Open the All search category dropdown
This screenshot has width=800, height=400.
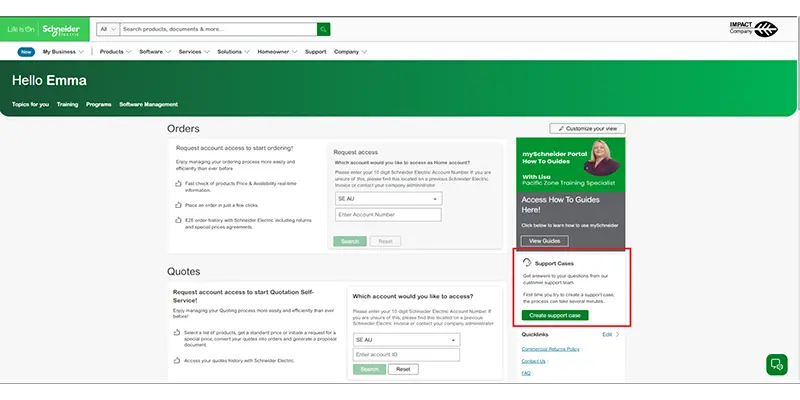(108, 29)
